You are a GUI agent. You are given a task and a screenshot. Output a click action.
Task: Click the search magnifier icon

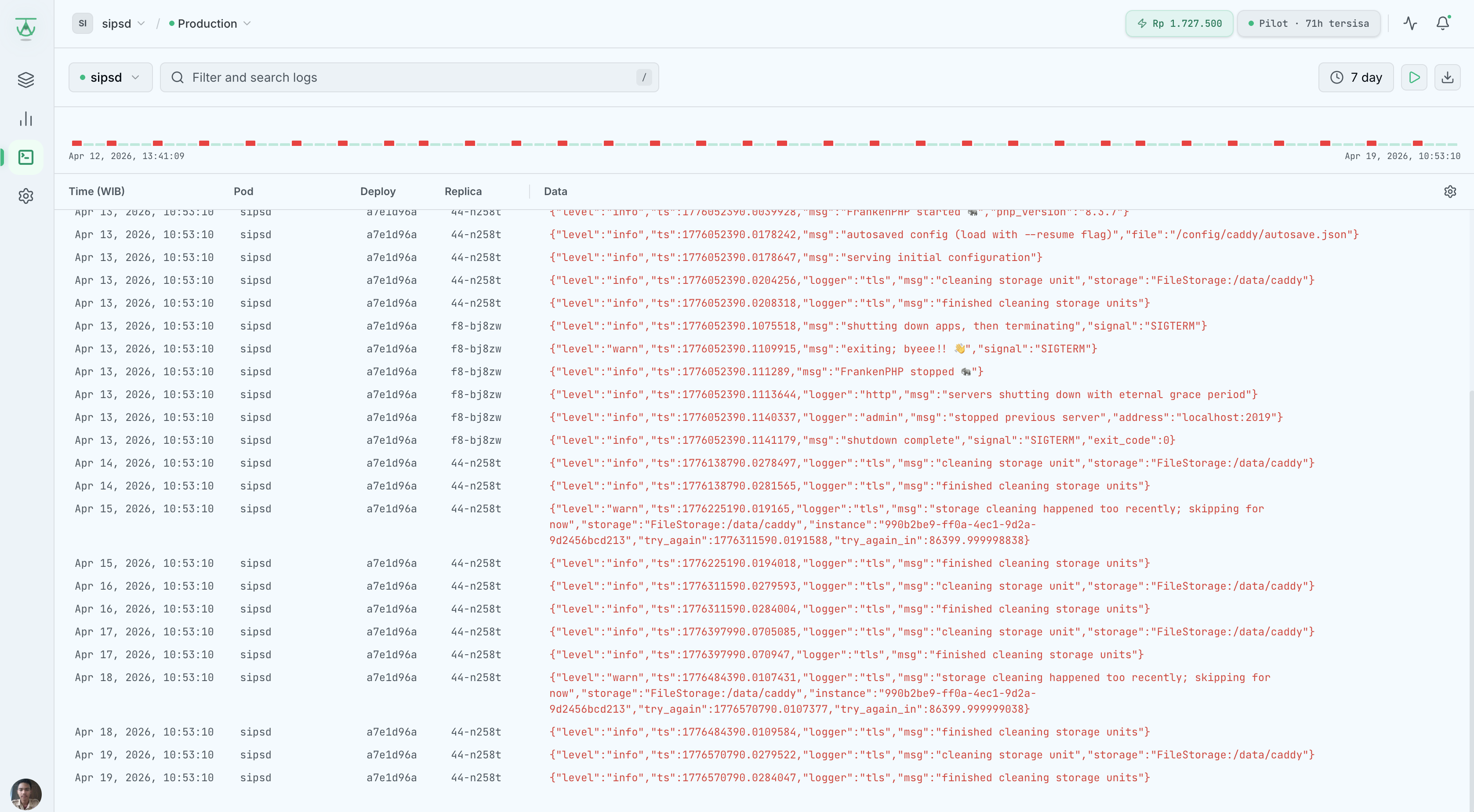(x=178, y=77)
